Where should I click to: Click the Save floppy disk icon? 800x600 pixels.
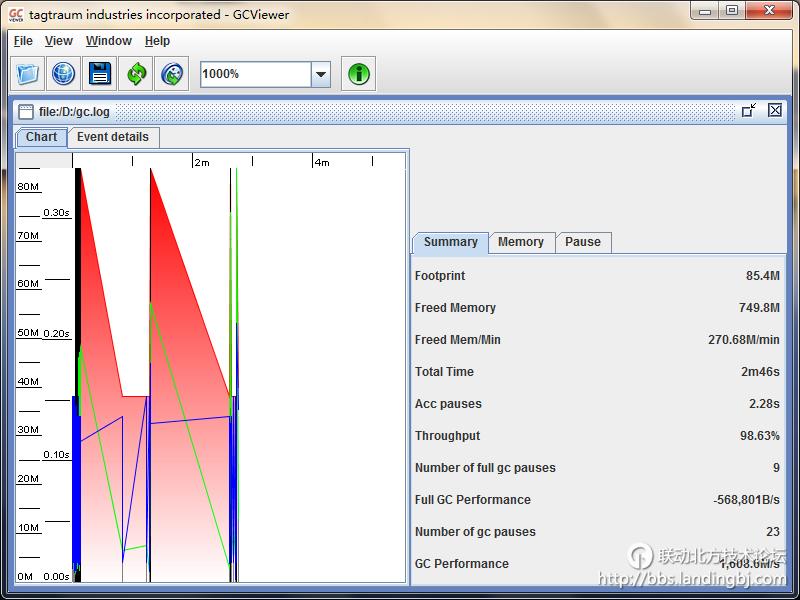(100, 74)
